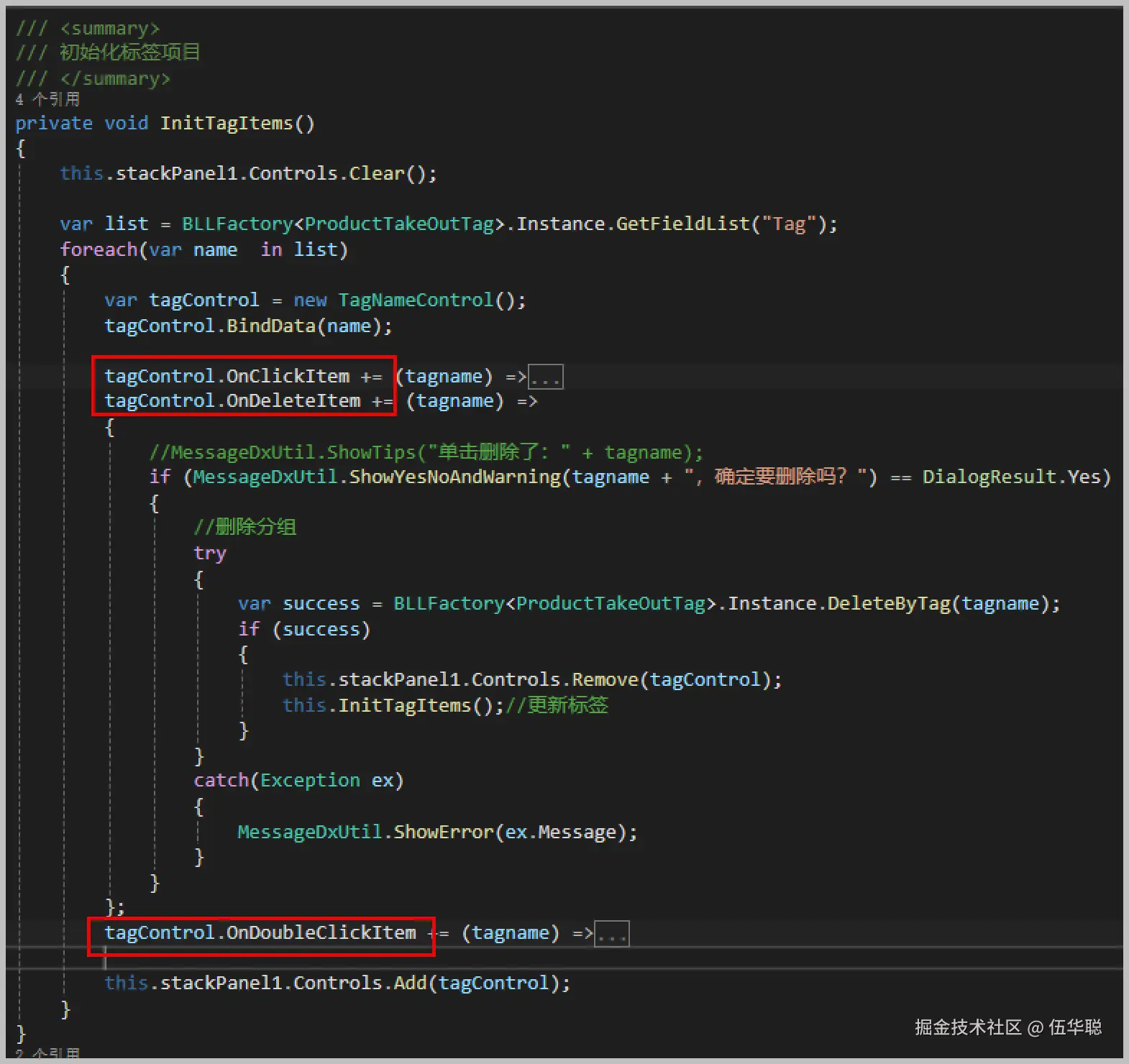Click the "if (success)" condition
1129x1064 pixels.
click(x=304, y=630)
